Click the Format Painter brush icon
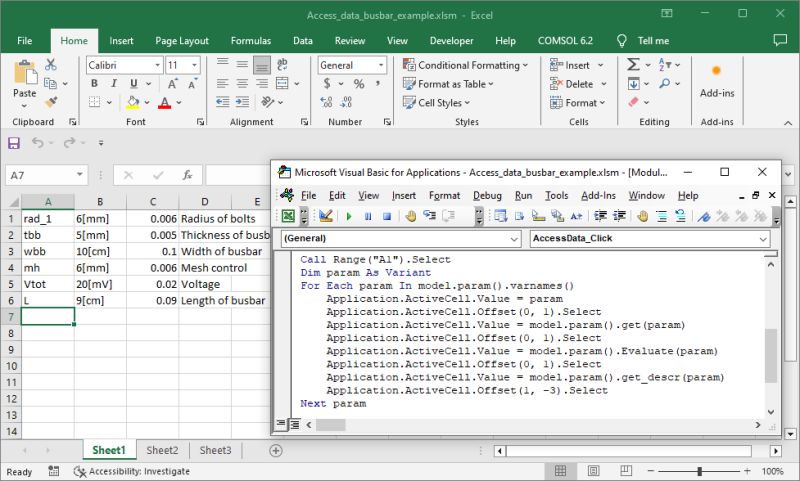 (51, 102)
